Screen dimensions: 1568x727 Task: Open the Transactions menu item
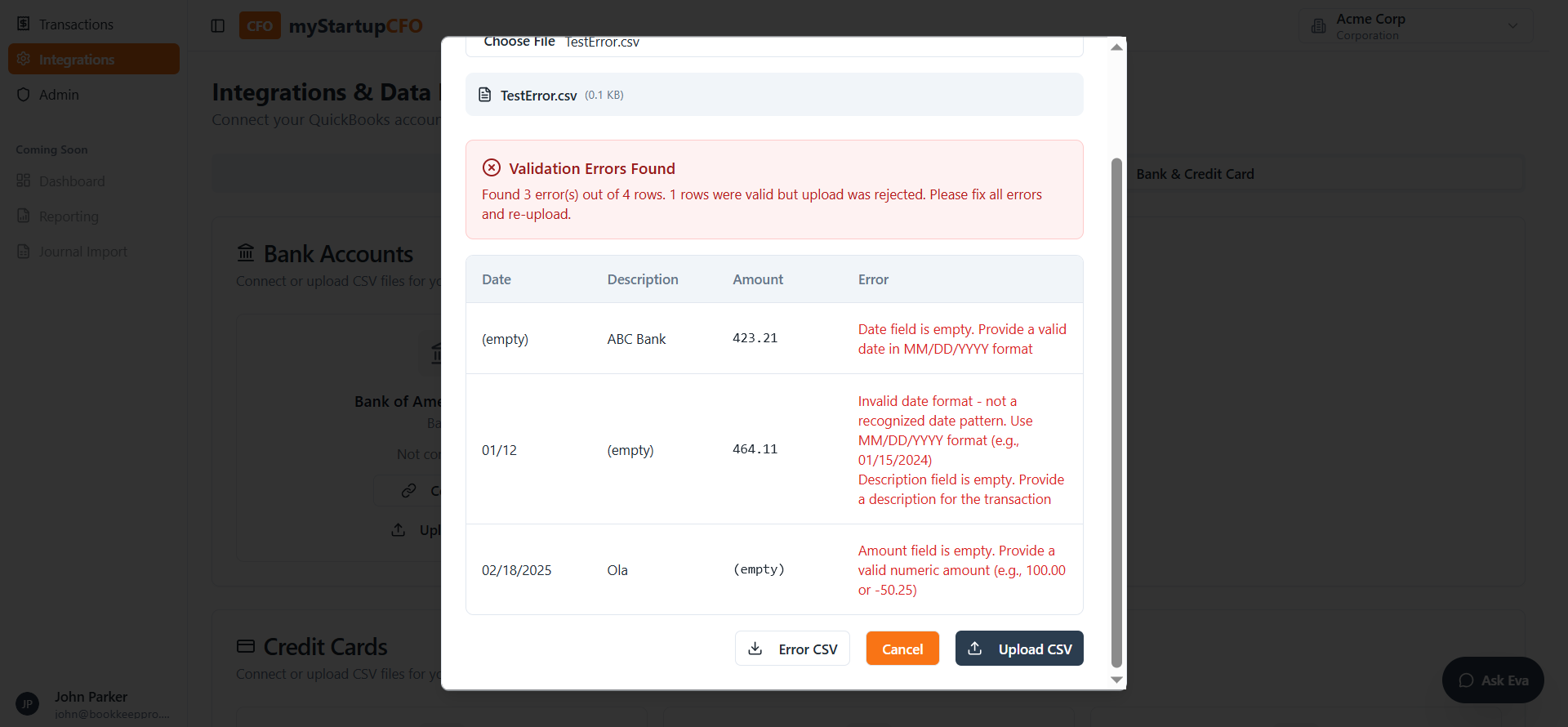pos(76,25)
